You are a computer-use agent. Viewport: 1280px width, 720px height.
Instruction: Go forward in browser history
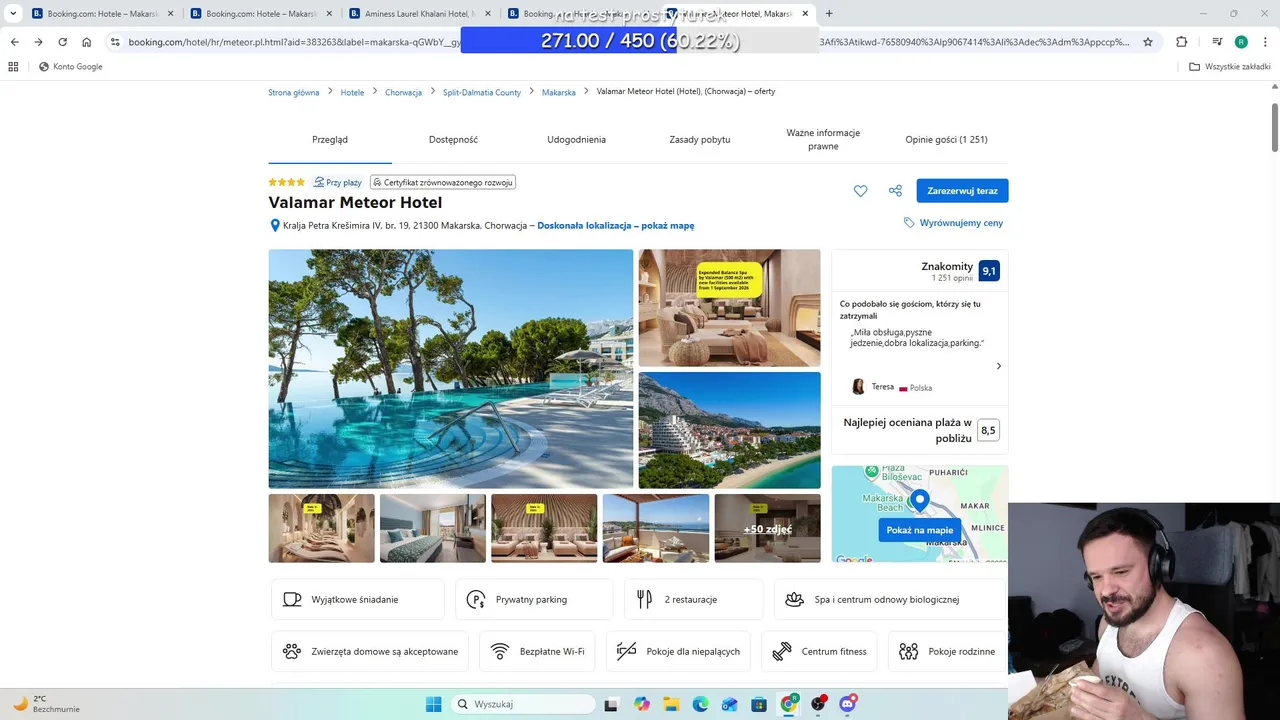tap(38, 42)
